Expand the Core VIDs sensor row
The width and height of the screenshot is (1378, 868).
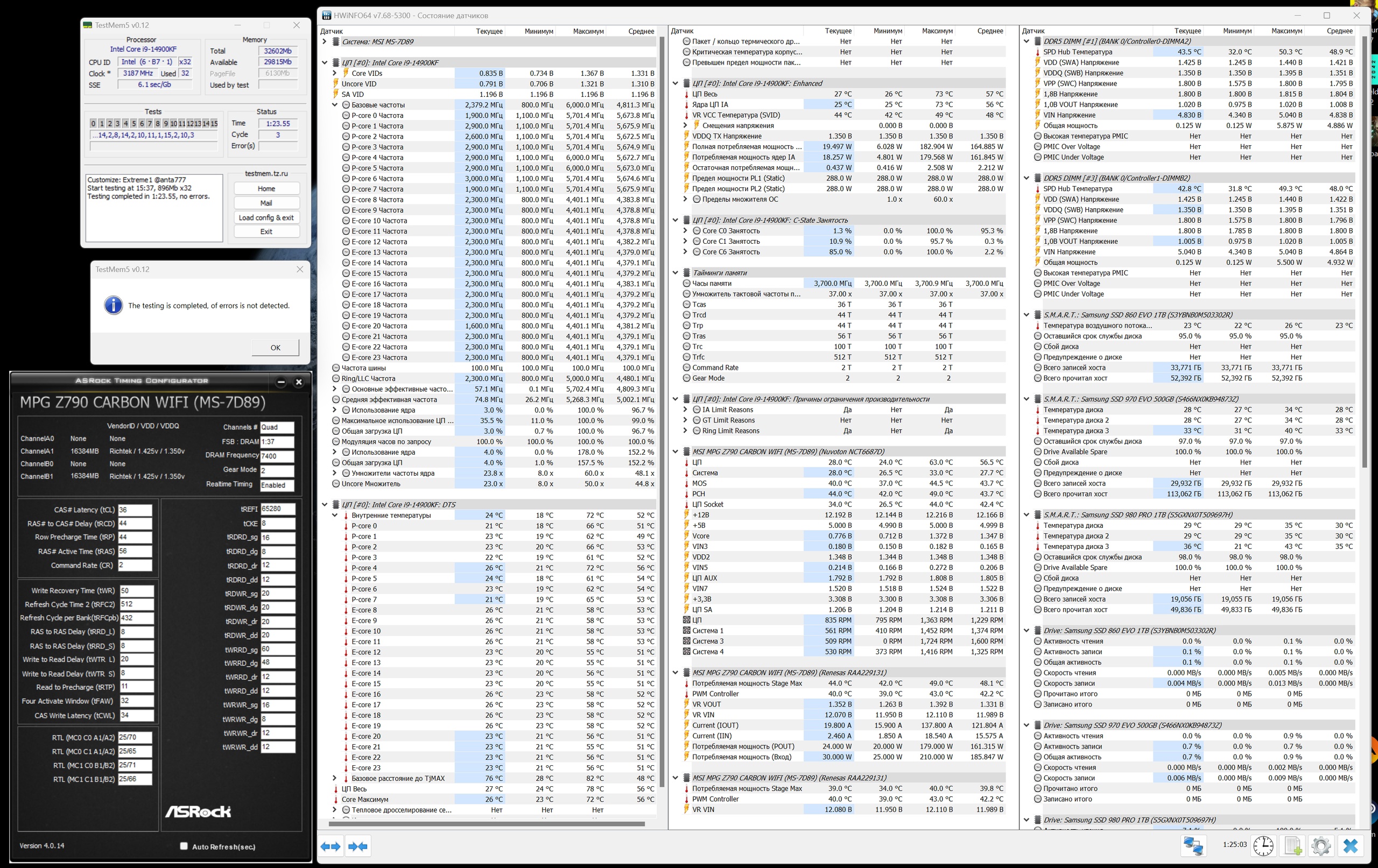(x=335, y=73)
